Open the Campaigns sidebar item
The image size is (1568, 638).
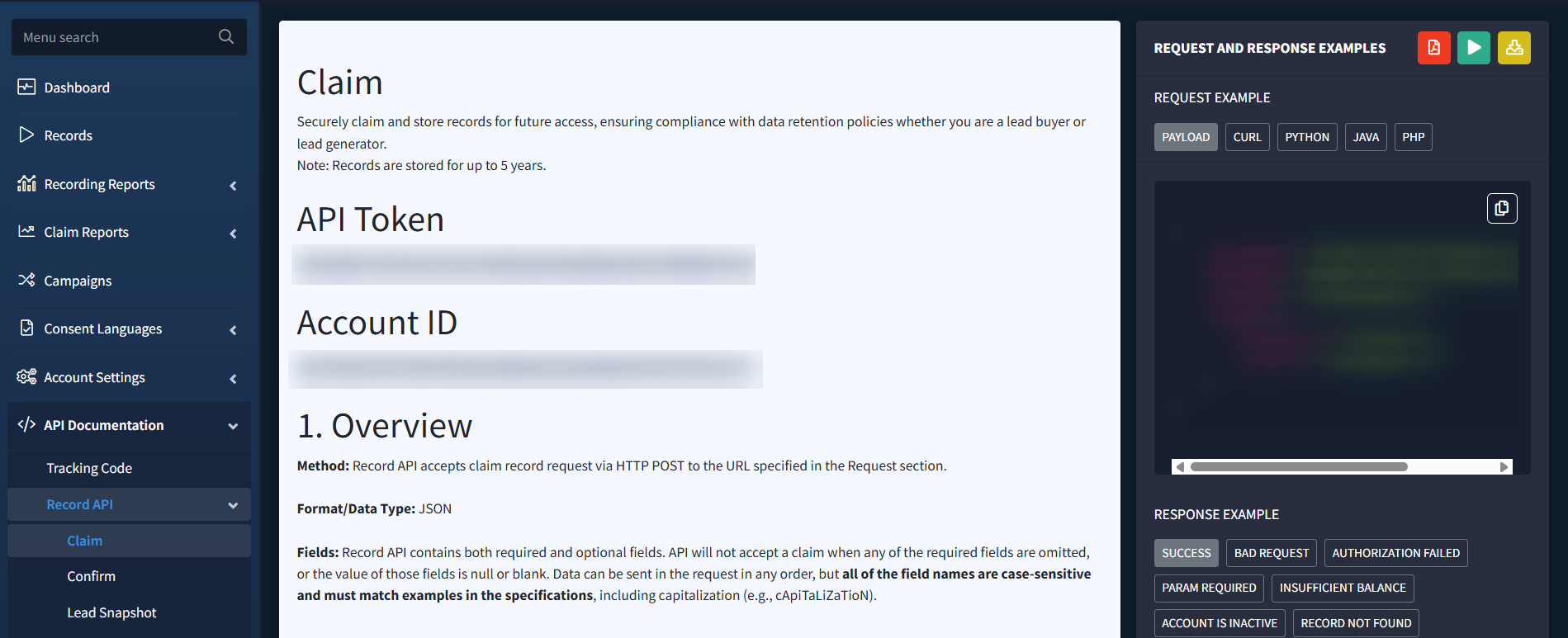(x=78, y=281)
